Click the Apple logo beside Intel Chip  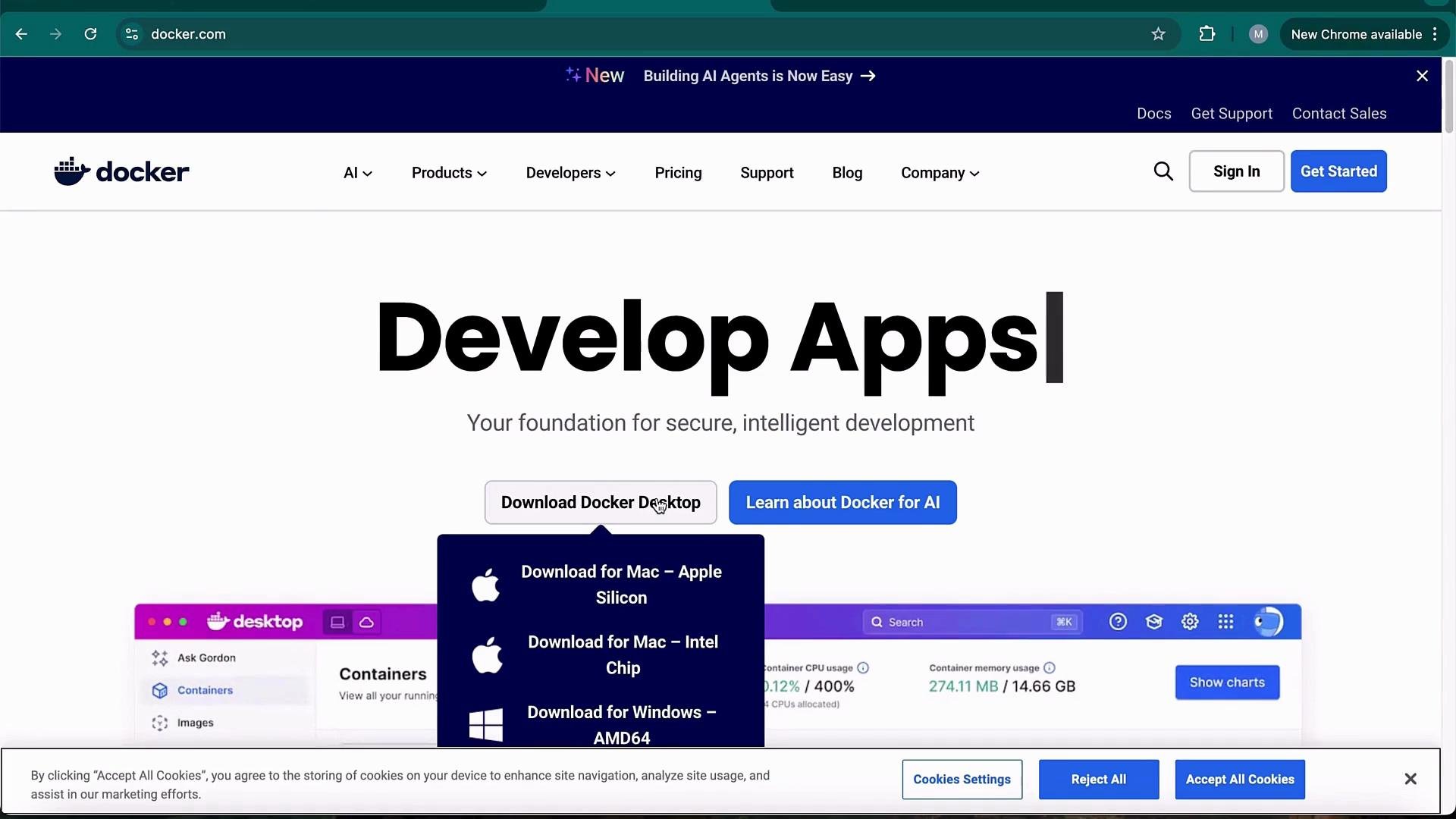point(486,655)
